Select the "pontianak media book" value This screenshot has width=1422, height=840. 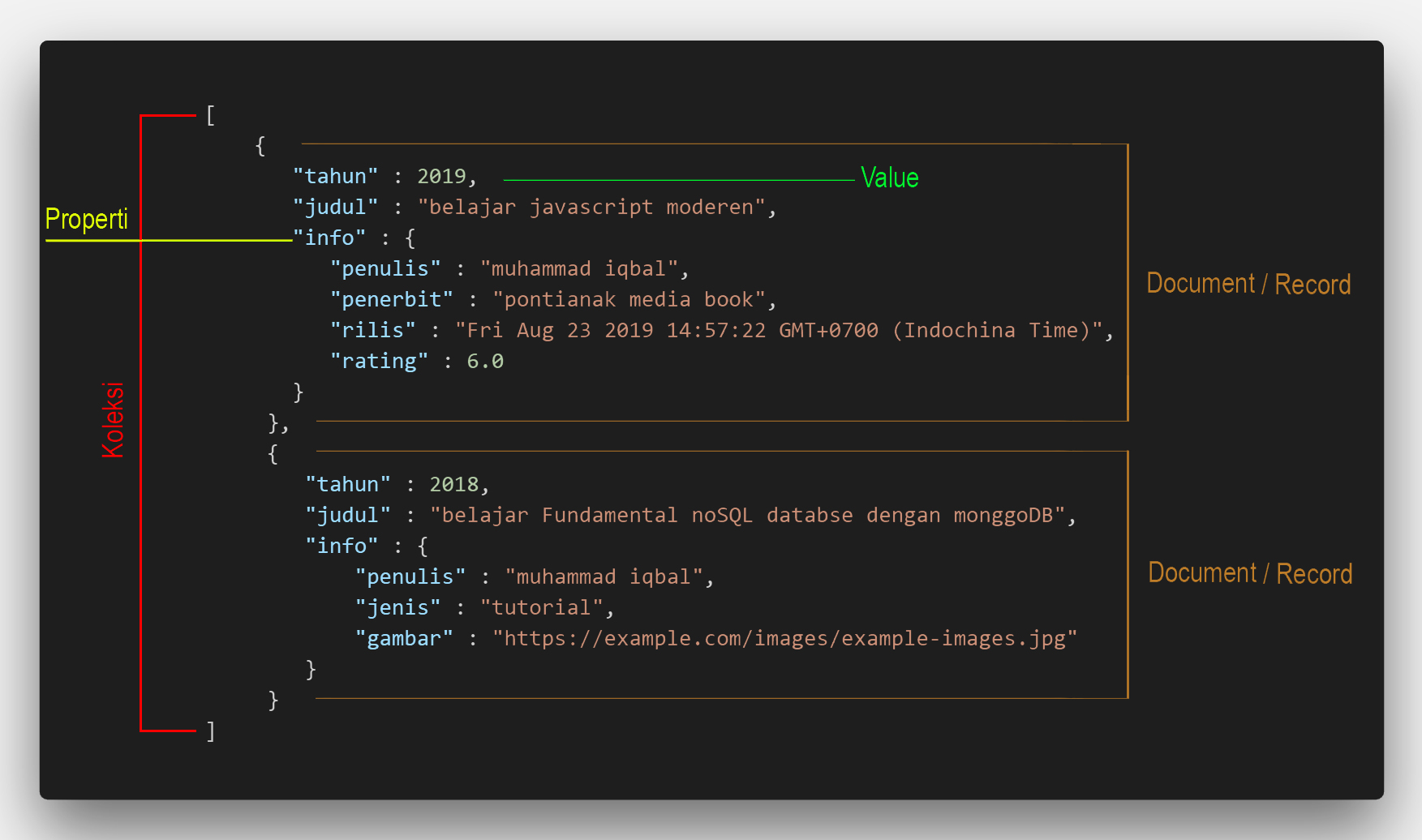629,300
